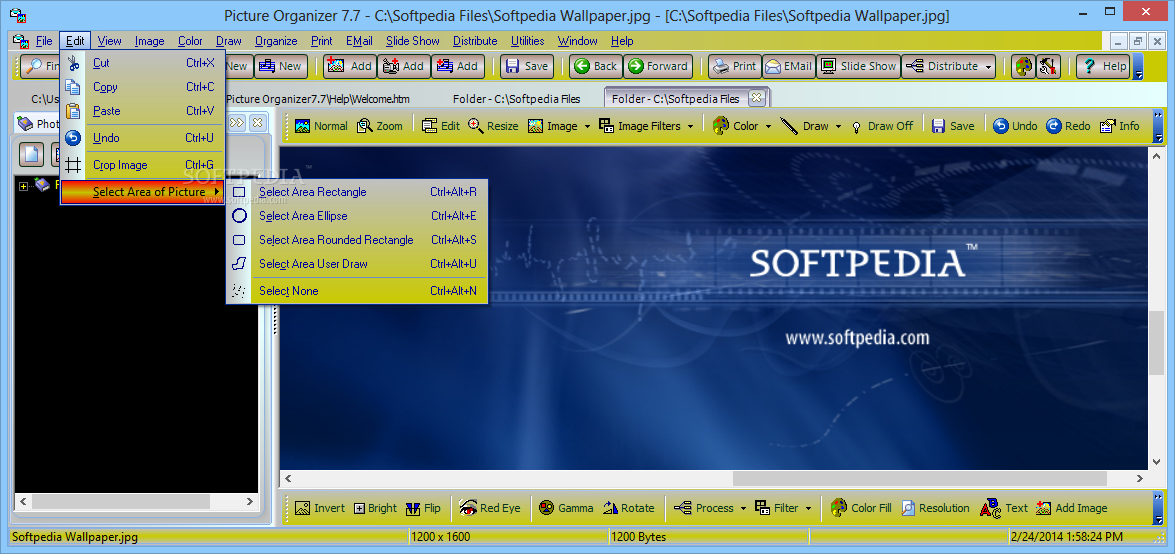
Task: Open the Info button
Action: [x=1120, y=126]
